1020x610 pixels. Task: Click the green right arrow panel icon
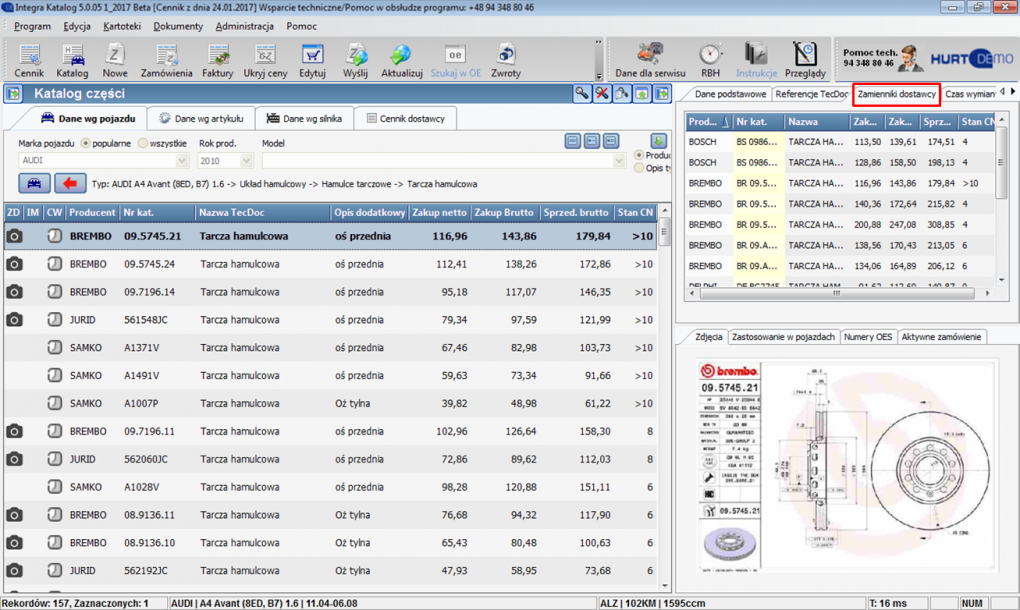pyautogui.click(x=662, y=94)
